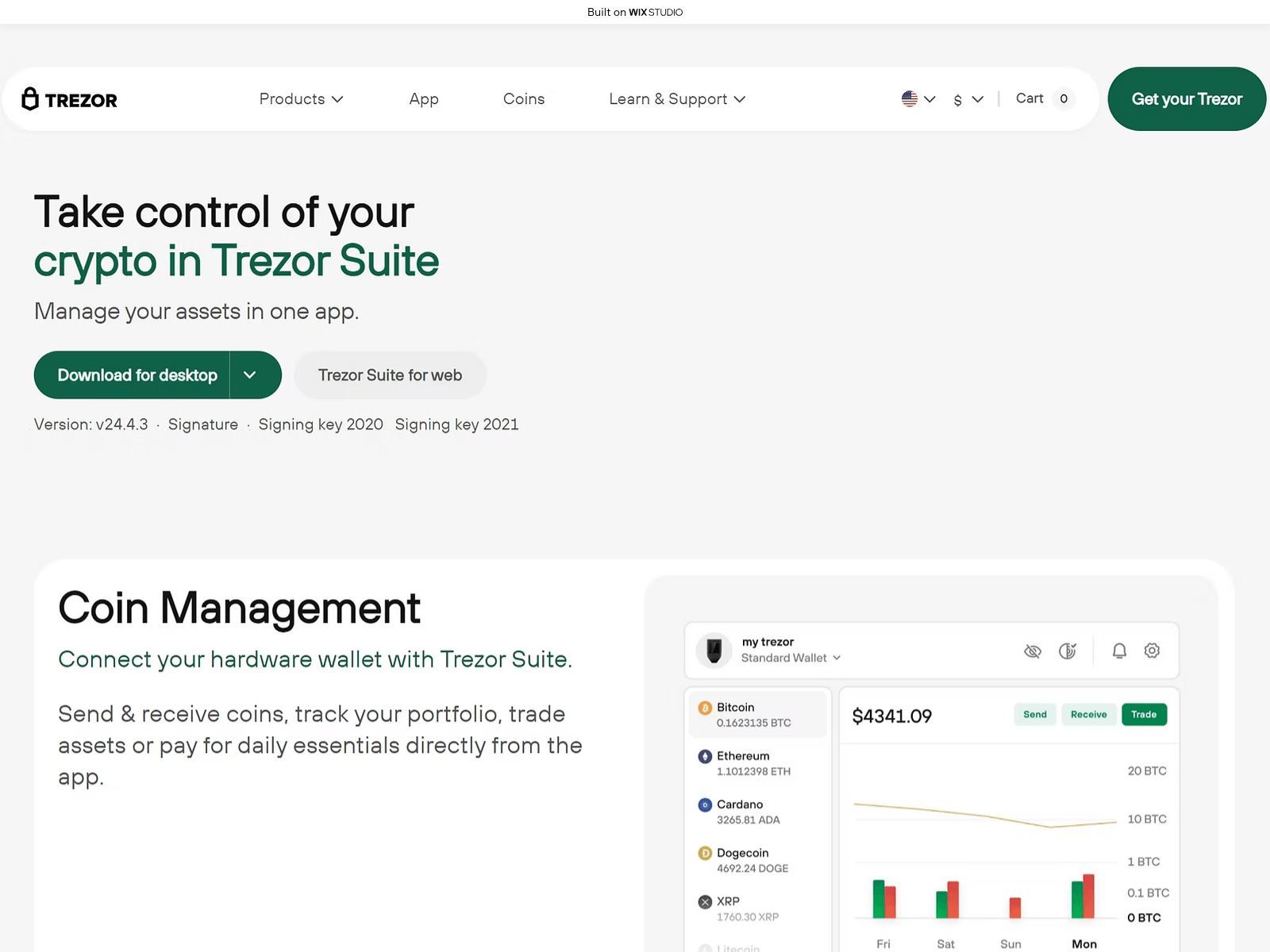This screenshot has width=1270, height=952.
Task: Open the App navigation item
Action: pos(424,99)
